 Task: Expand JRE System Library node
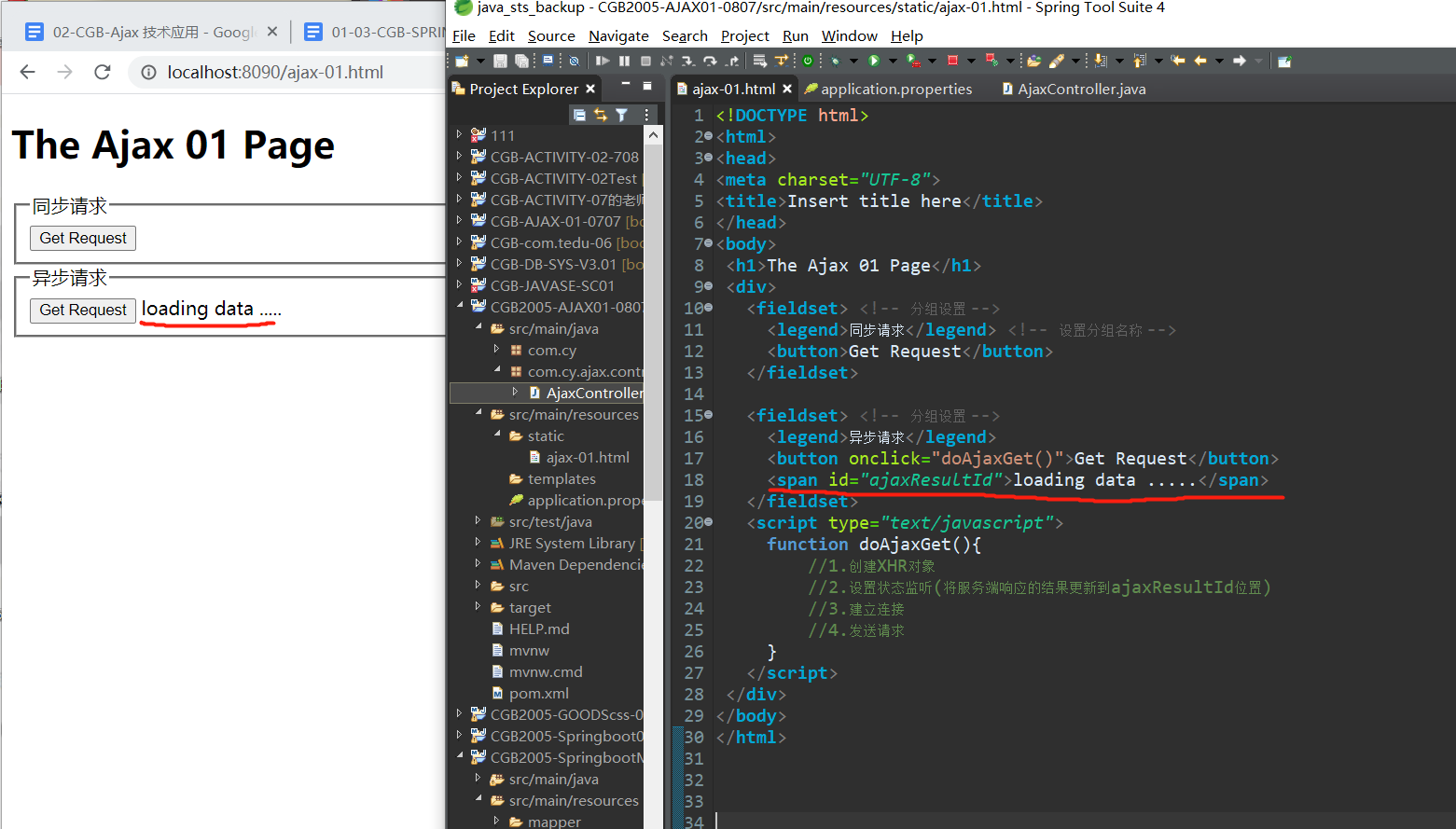pos(478,542)
